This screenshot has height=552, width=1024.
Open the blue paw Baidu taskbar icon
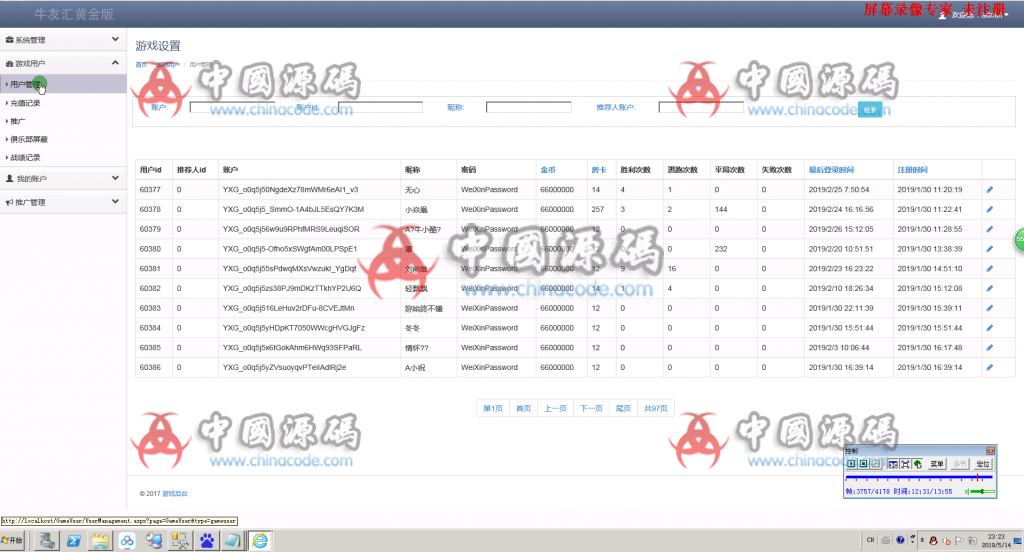coord(207,540)
